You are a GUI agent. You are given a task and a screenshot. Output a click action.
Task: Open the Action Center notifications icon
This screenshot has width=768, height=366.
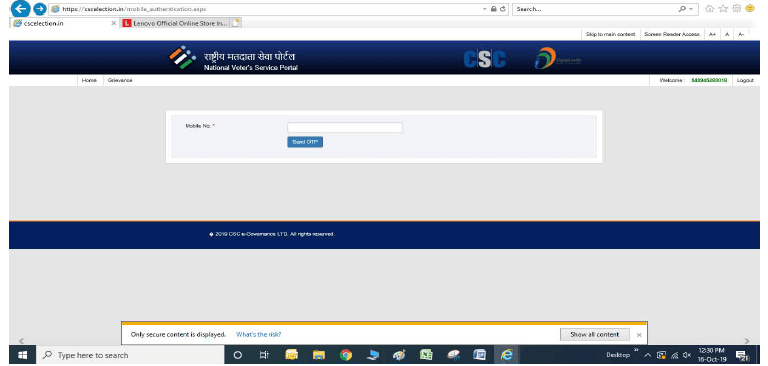[x=743, y=356]
